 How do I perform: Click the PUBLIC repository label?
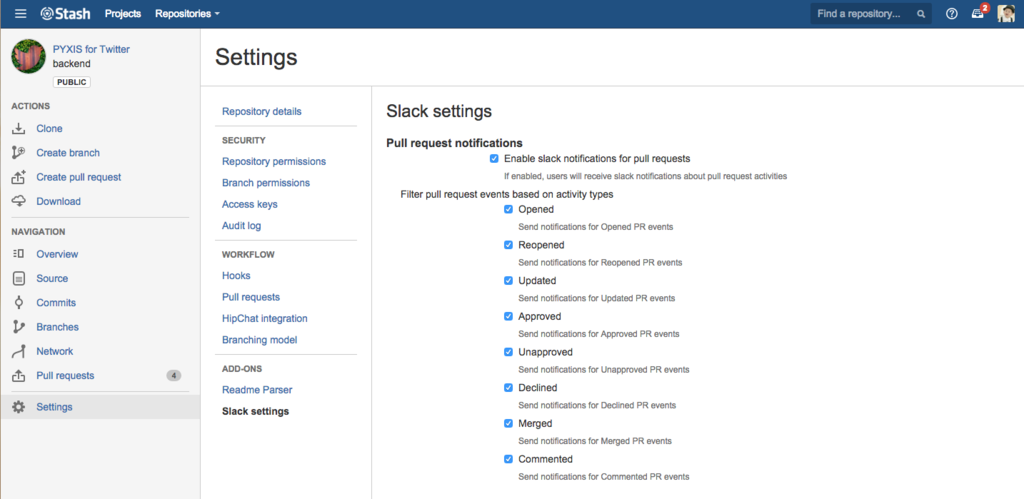[72, 82]
